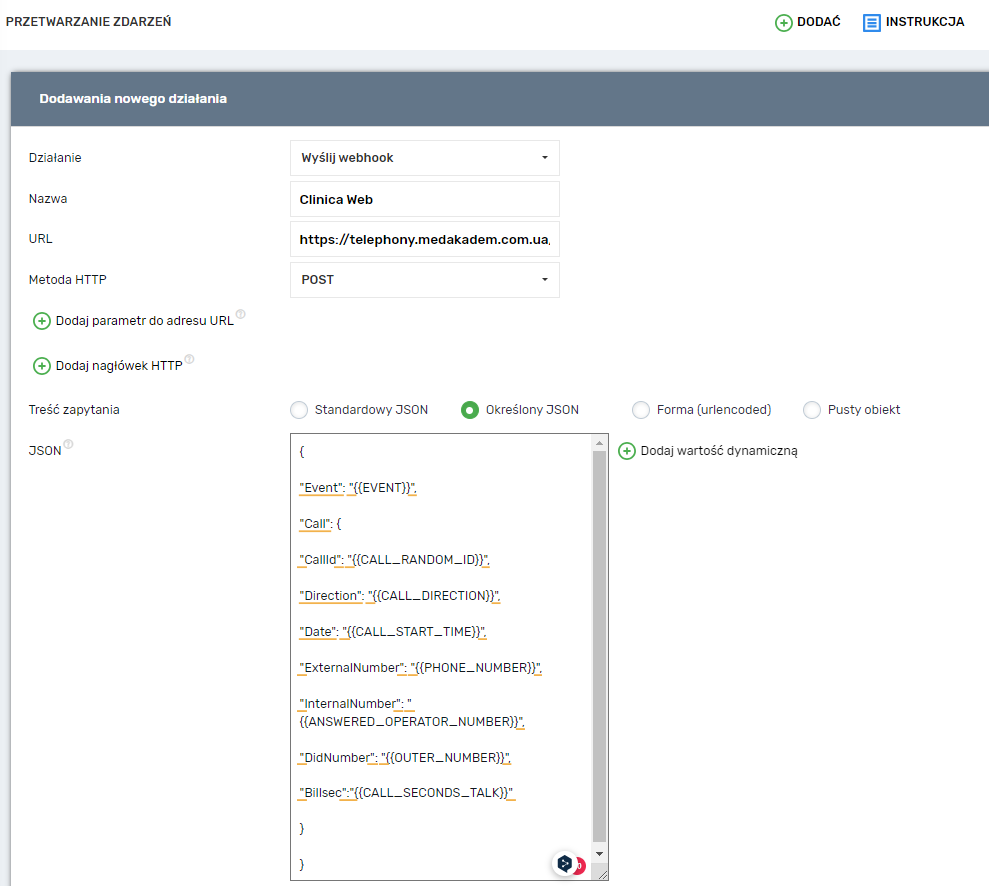
Task: Open the INSTRUKCJA document icon
Action: coord(871,22)
